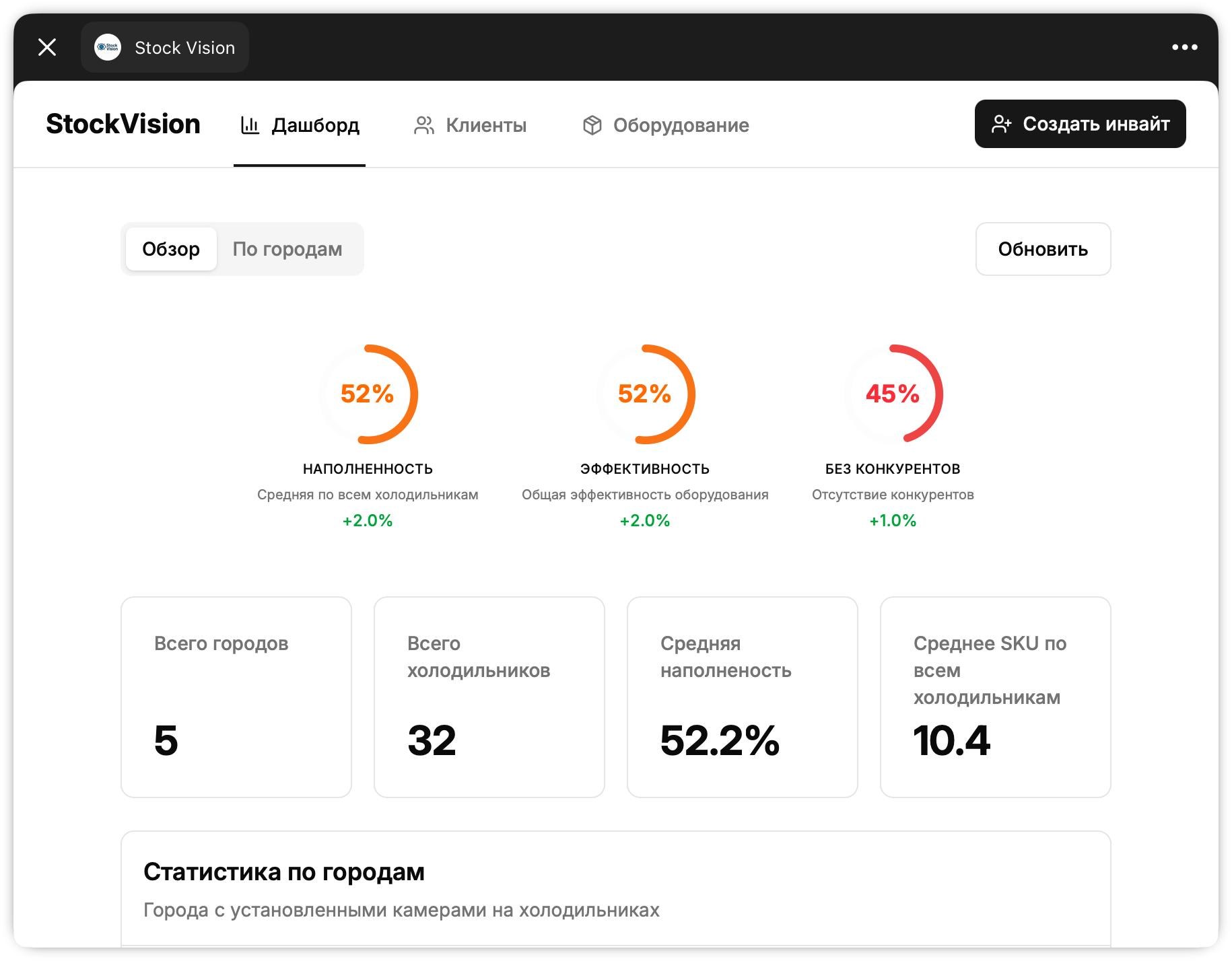Click text Отсутствие конкурентов

coord(893,495)
